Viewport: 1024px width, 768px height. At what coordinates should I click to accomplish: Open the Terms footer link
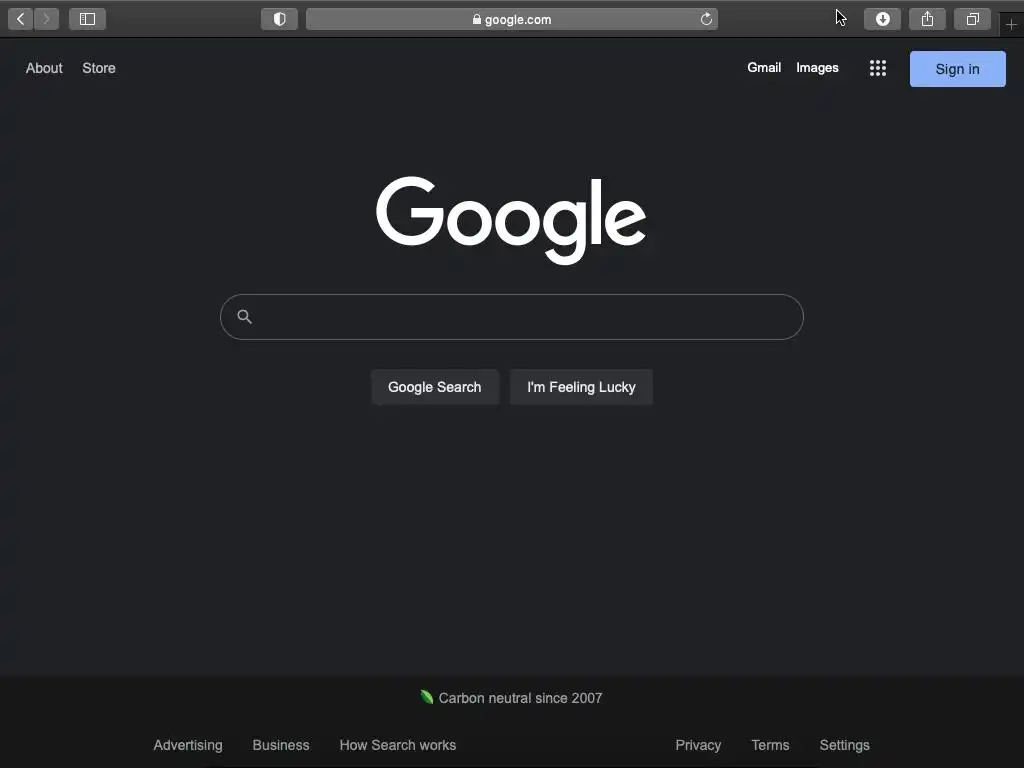tap(771, 745)
